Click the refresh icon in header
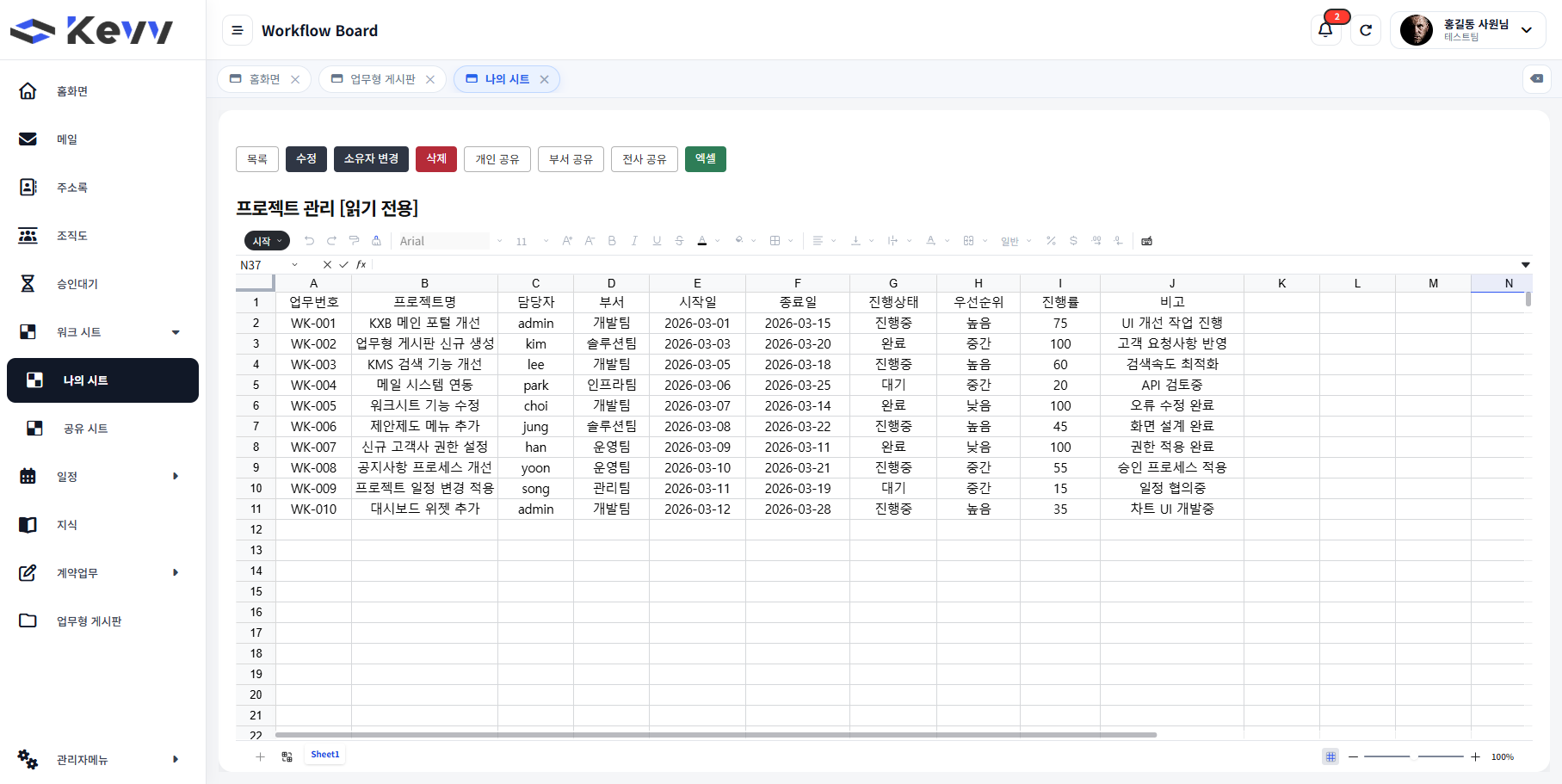The image size is (1562, 784). point(1366,30)
